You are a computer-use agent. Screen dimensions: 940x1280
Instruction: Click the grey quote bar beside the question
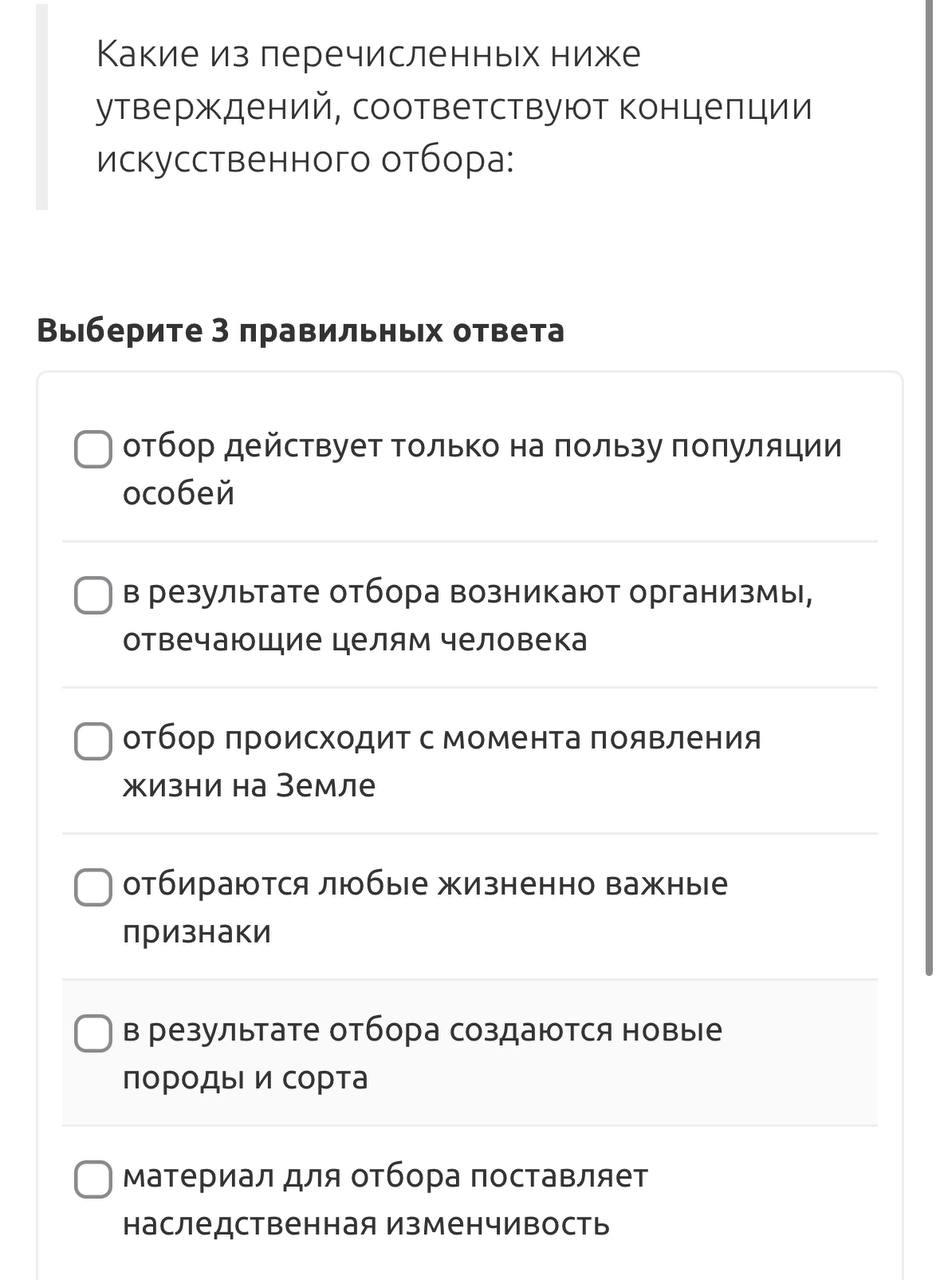pos(42,105)
